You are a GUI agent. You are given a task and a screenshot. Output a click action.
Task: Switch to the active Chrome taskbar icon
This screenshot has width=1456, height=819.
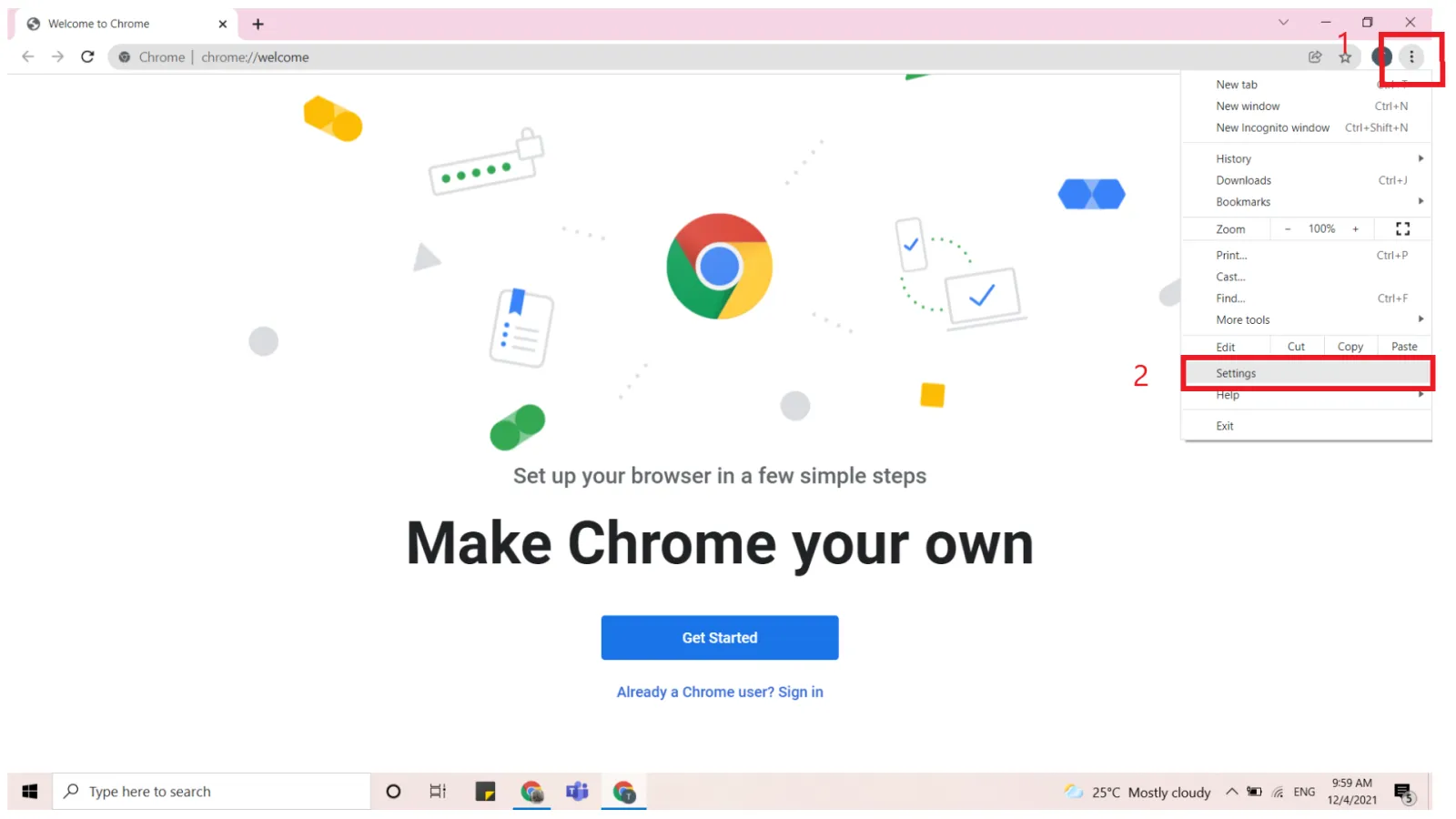click(x=624, y=792)
